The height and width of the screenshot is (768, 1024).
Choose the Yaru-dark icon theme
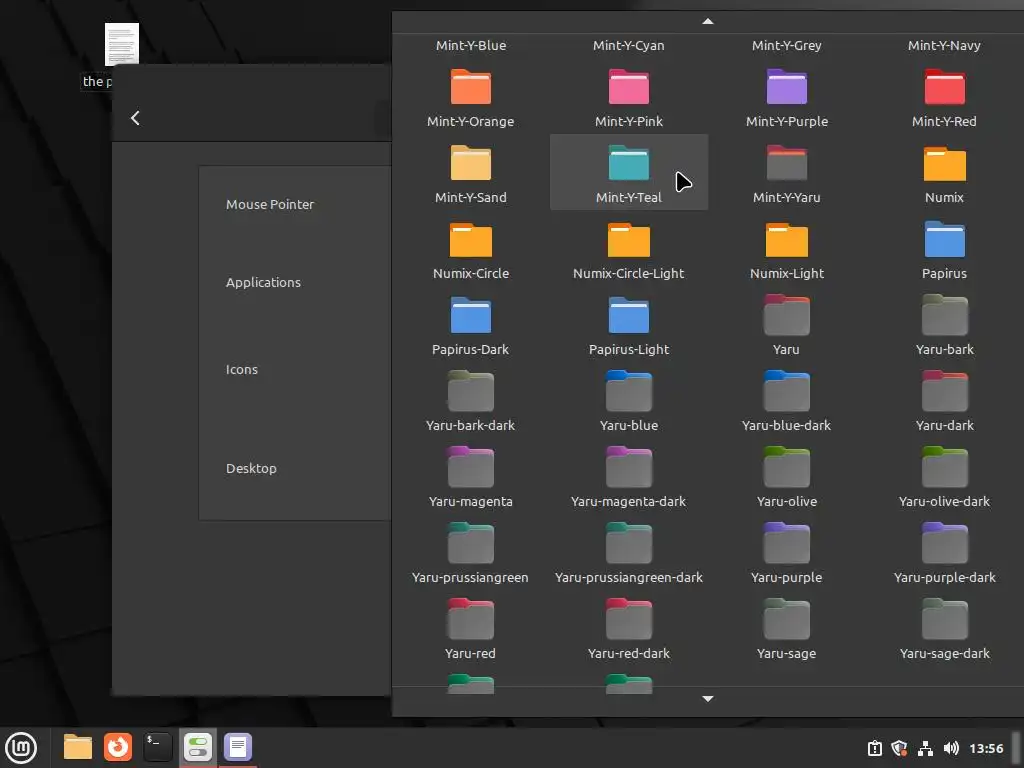[944, 400]
